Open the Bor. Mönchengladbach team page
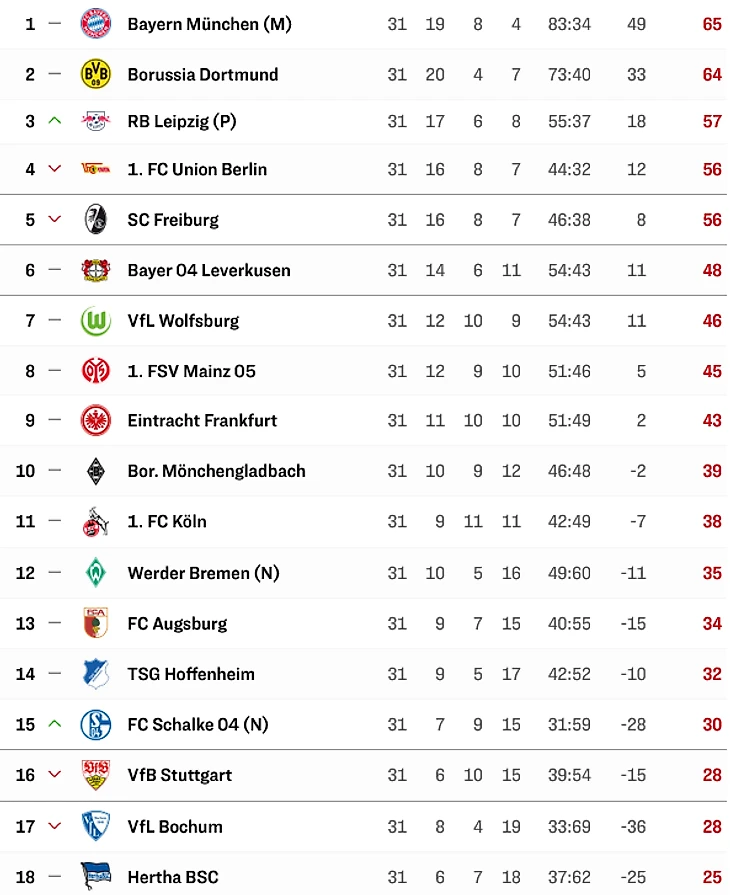The height and width of the screenshot is (895, 730). pos(216,470)
